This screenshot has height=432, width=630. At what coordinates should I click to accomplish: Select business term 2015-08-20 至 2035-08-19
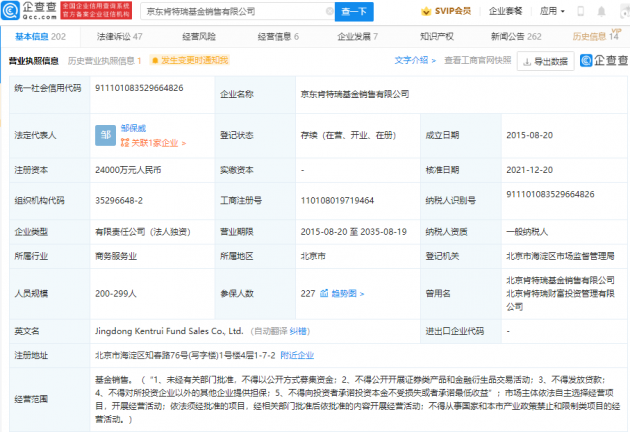click(354, 231)
